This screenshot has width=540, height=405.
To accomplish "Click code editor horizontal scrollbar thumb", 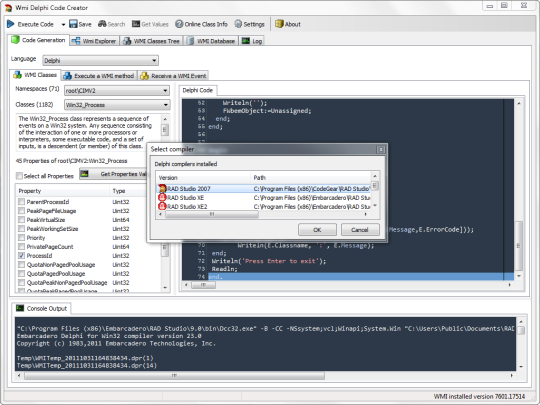I will [x=203, y=285].
